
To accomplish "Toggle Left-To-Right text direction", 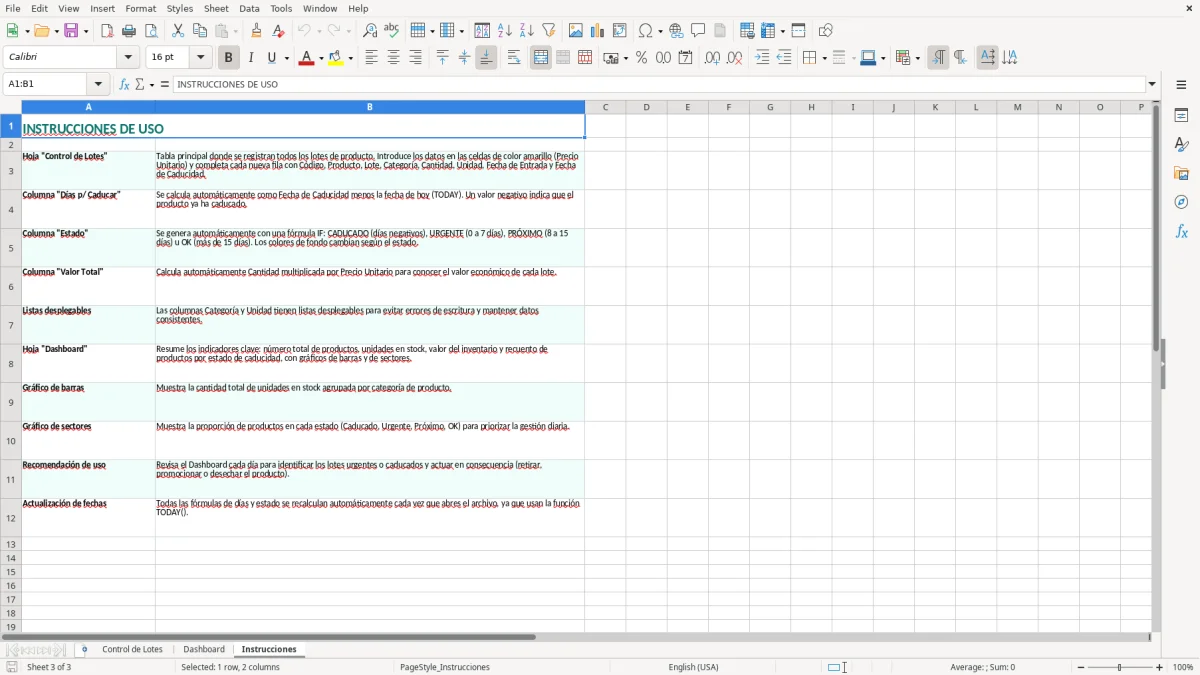I will (x=938, y=58).
